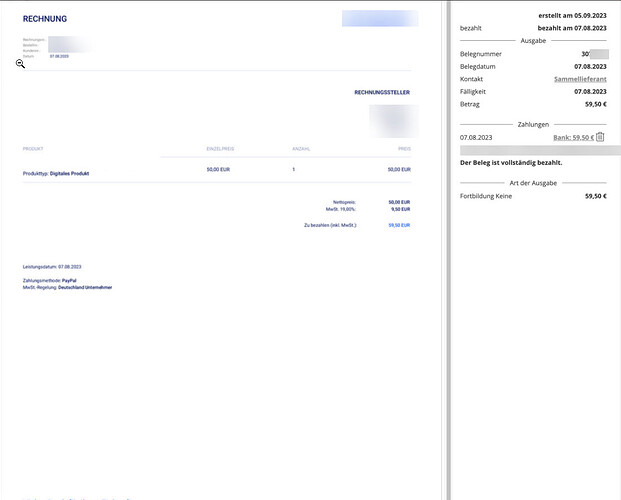Click the zoom-out magnifier icon on invoice
The image size is (621, 500).
20,64
